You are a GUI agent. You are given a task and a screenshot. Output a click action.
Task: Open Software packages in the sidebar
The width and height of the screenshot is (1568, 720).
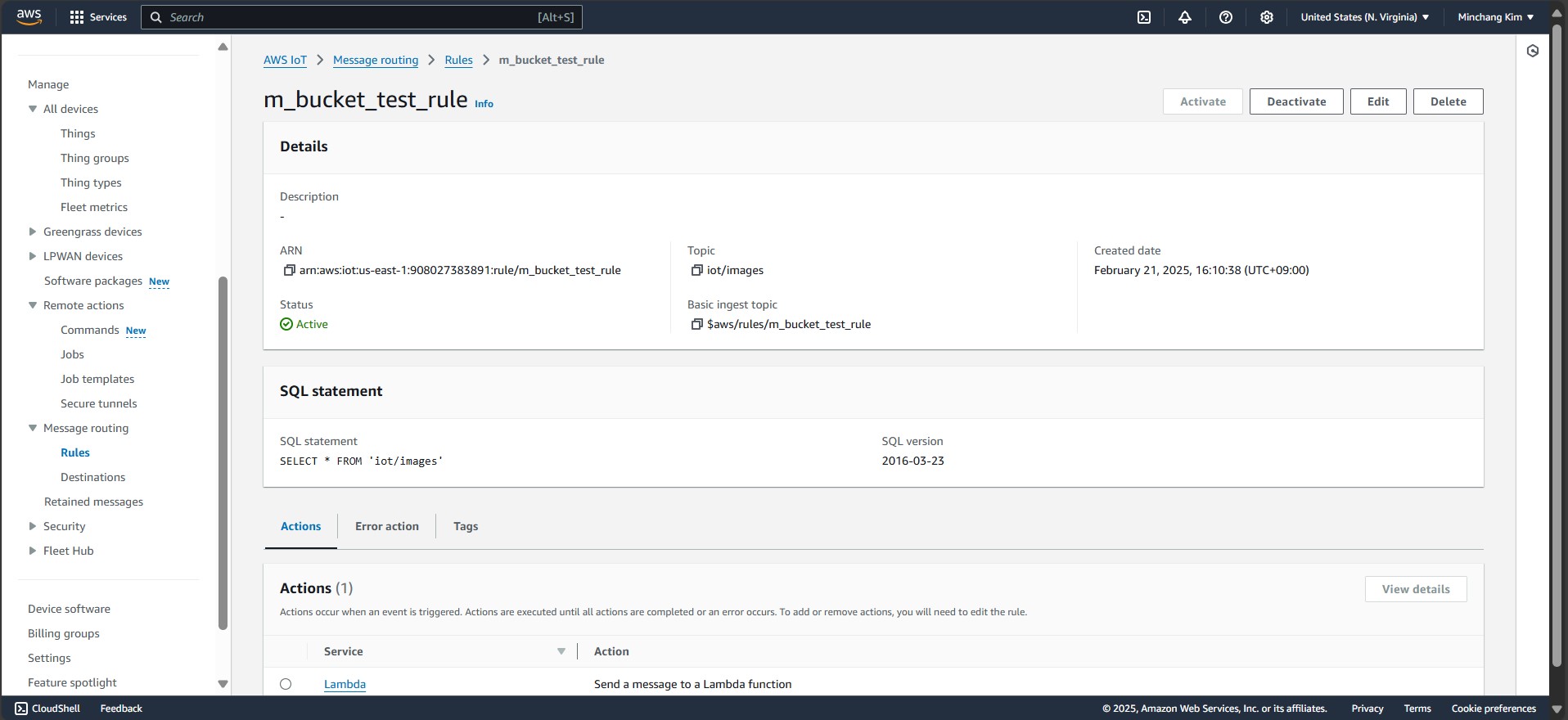(93, 281)
